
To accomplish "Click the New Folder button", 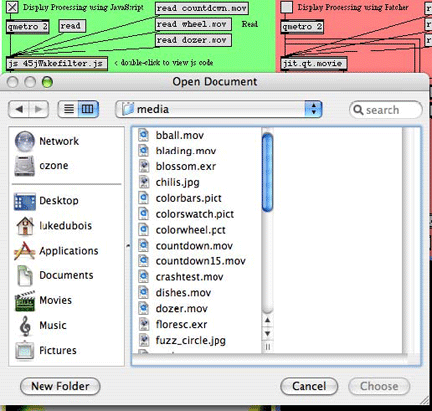I will (x=60, y=386).
